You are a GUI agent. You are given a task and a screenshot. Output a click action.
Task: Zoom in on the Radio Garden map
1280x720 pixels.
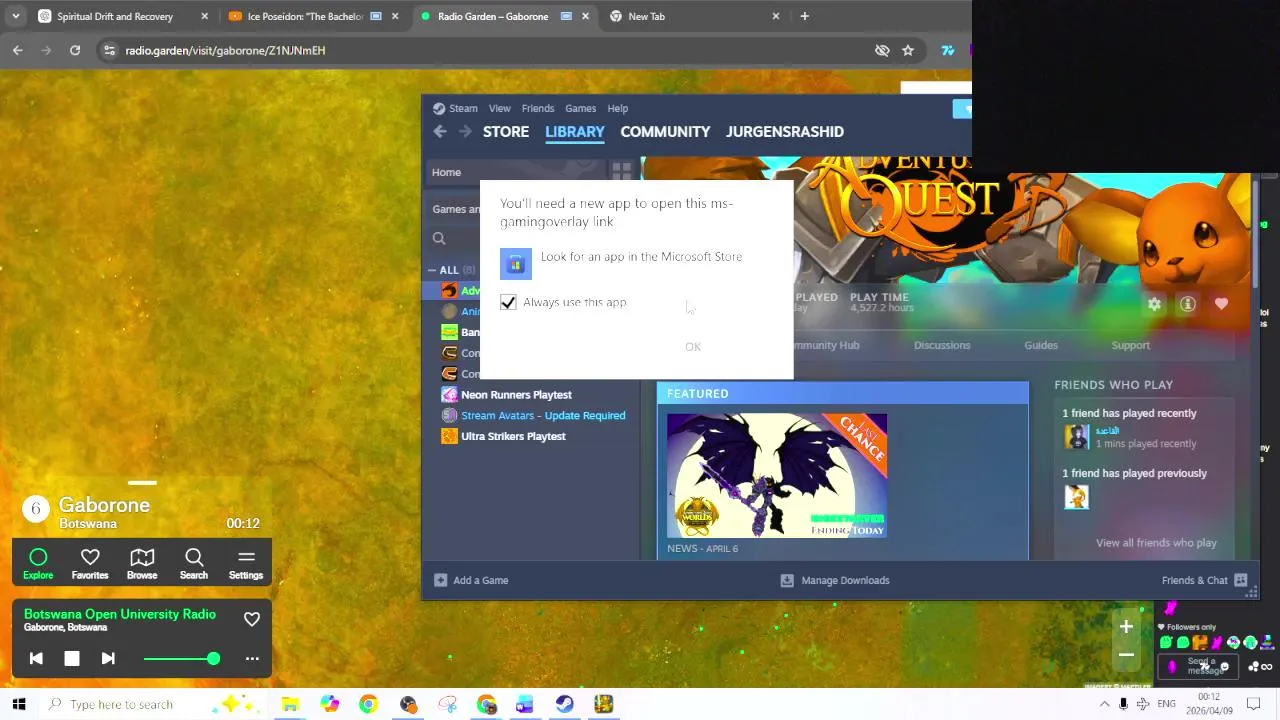tap(1126, 627)
